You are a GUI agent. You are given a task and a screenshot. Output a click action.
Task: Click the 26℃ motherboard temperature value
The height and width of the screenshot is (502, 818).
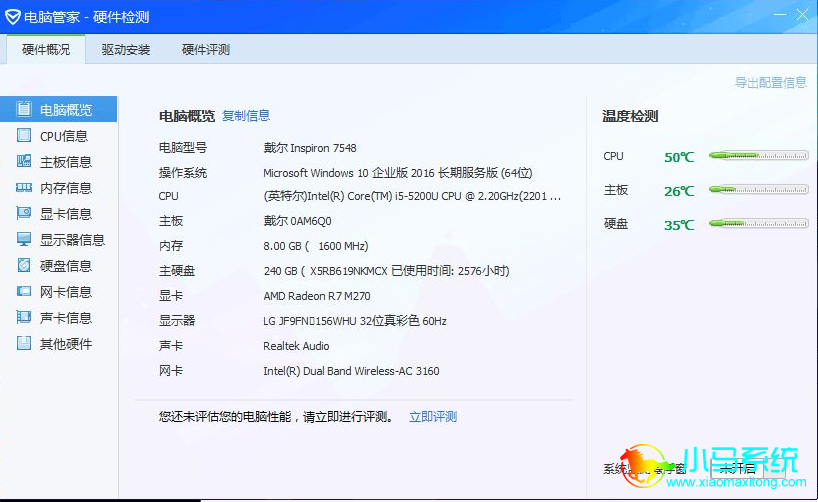click(679, 191)
